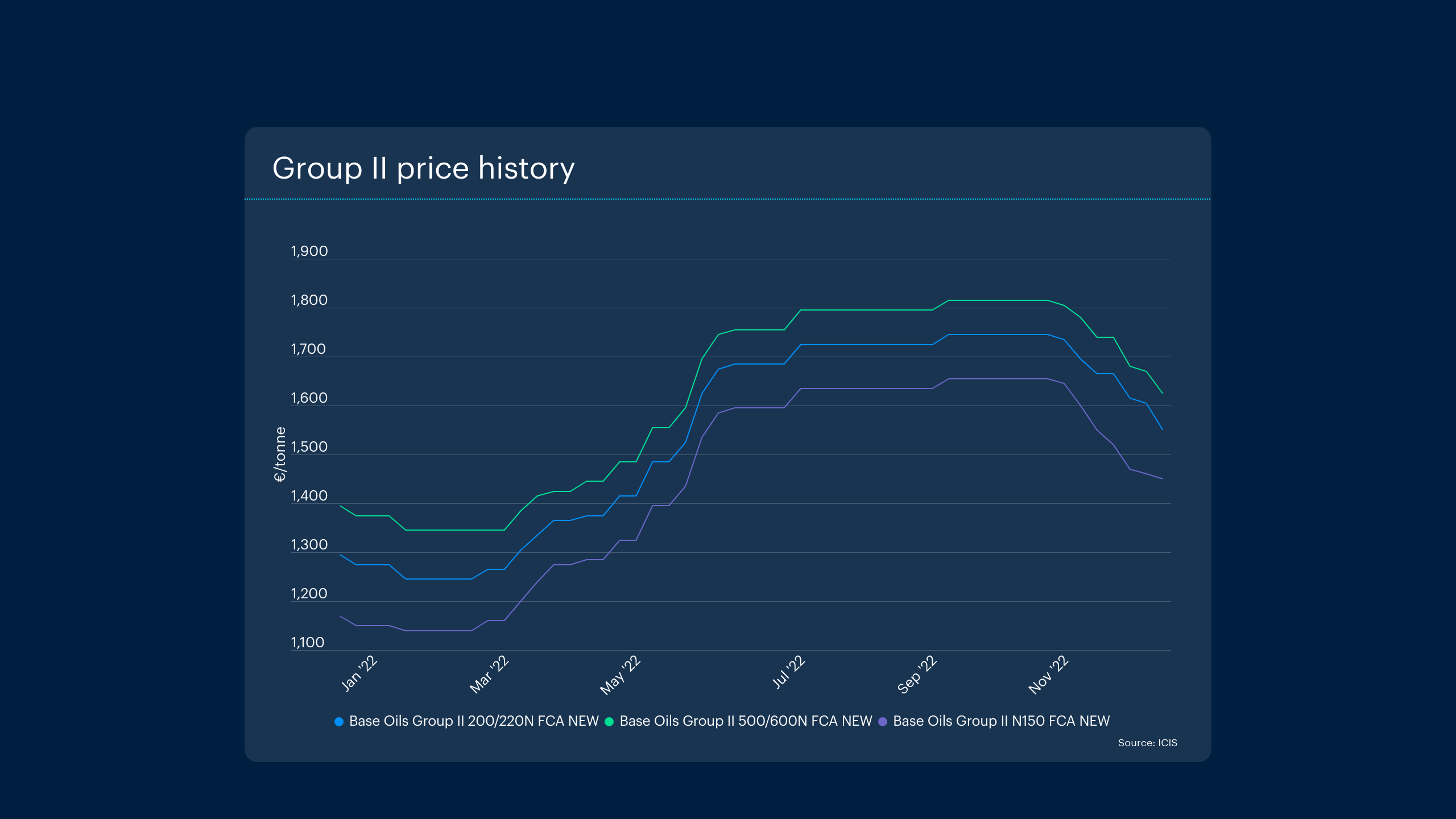This screenshot has height=819, width=1456.
Task: Click the May '22 axis label
Action: [621, 675]
